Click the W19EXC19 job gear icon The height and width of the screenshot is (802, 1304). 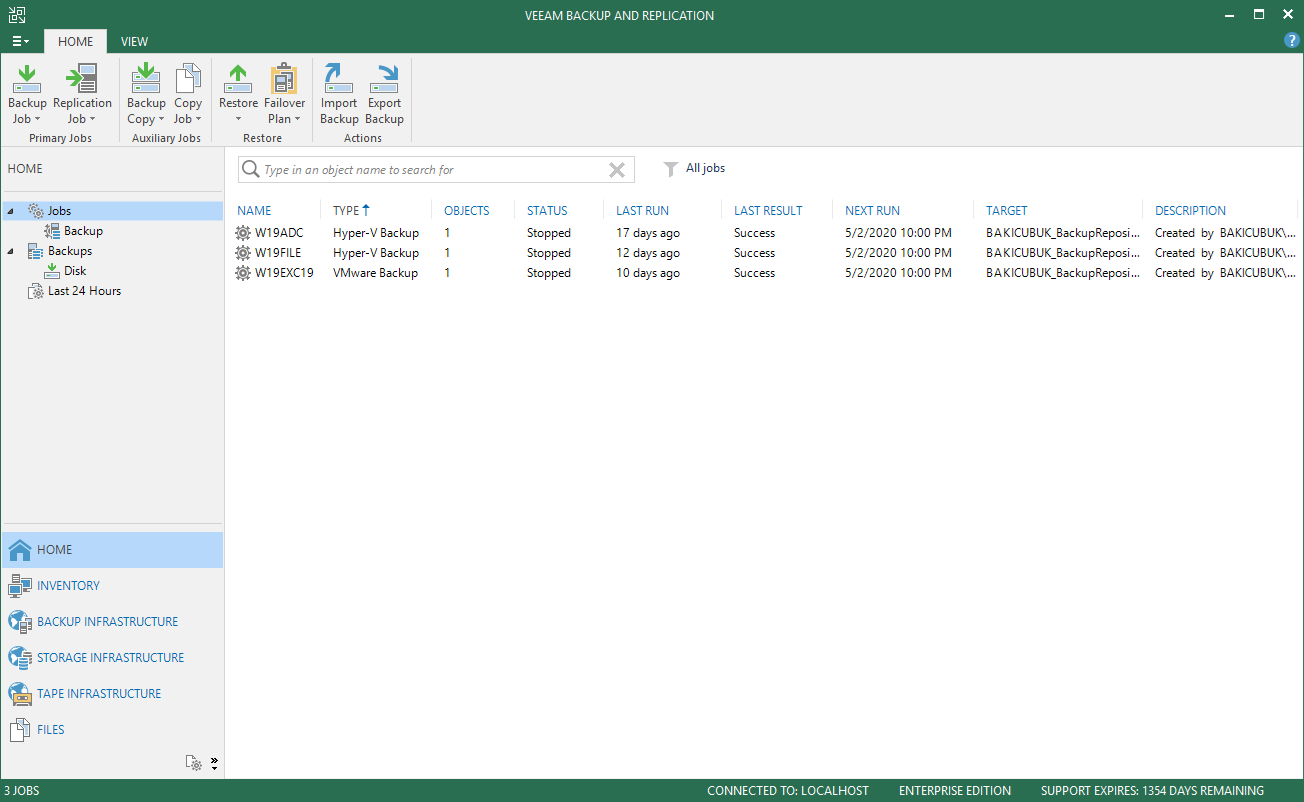[x=243, y=273]
